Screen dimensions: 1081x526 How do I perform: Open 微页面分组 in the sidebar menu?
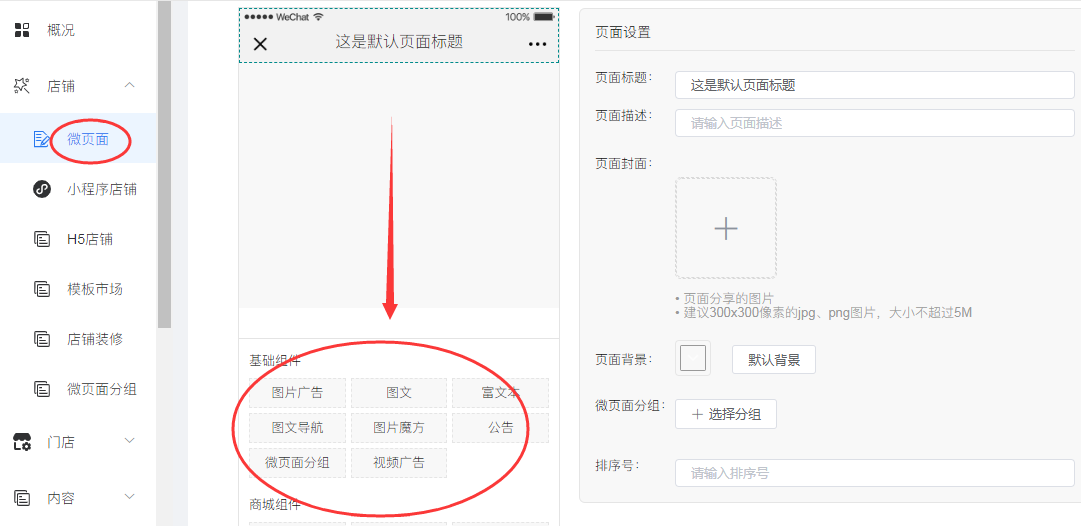102,389
